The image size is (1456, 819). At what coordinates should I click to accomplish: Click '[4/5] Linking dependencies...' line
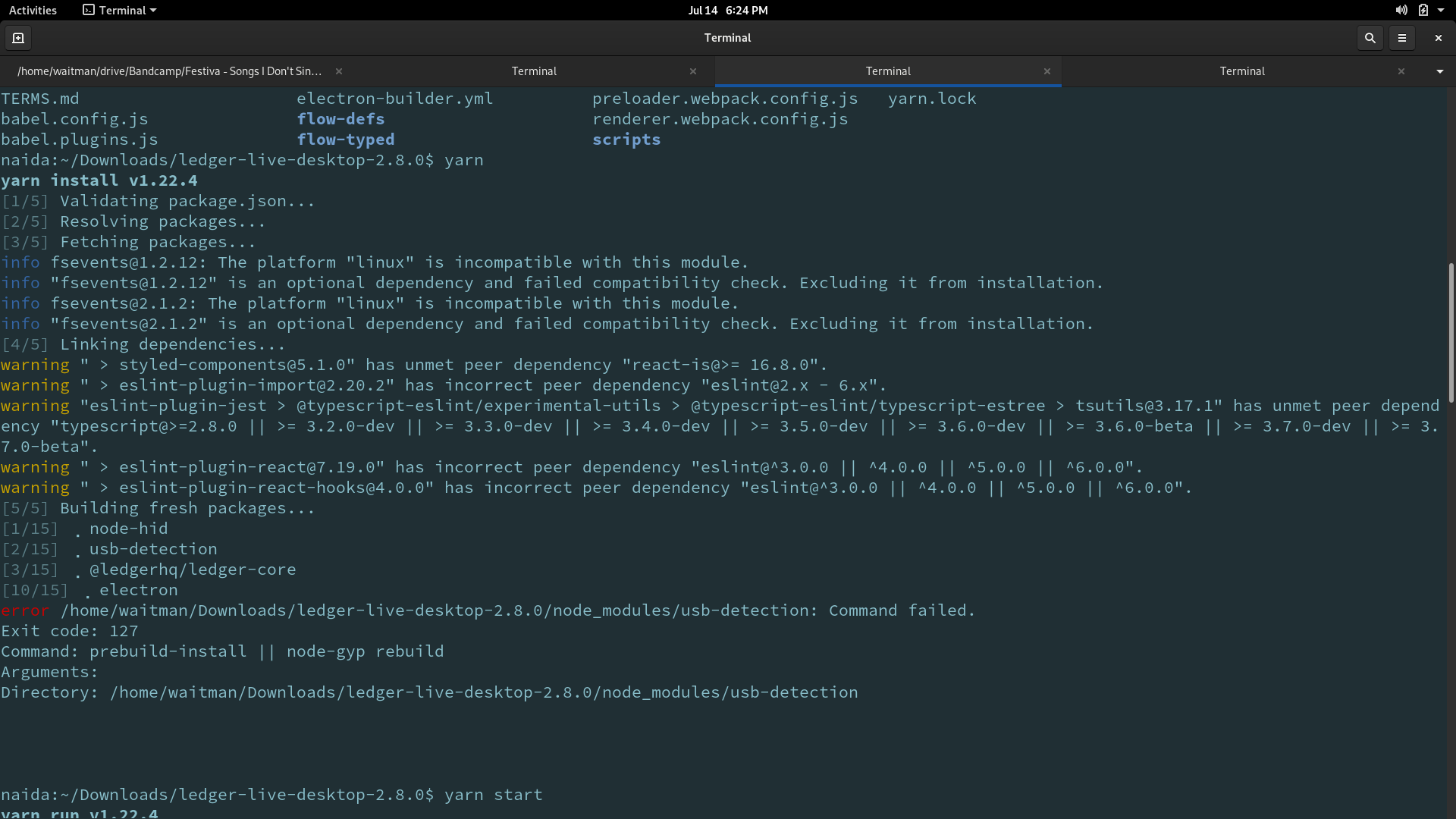pos(143,344)
